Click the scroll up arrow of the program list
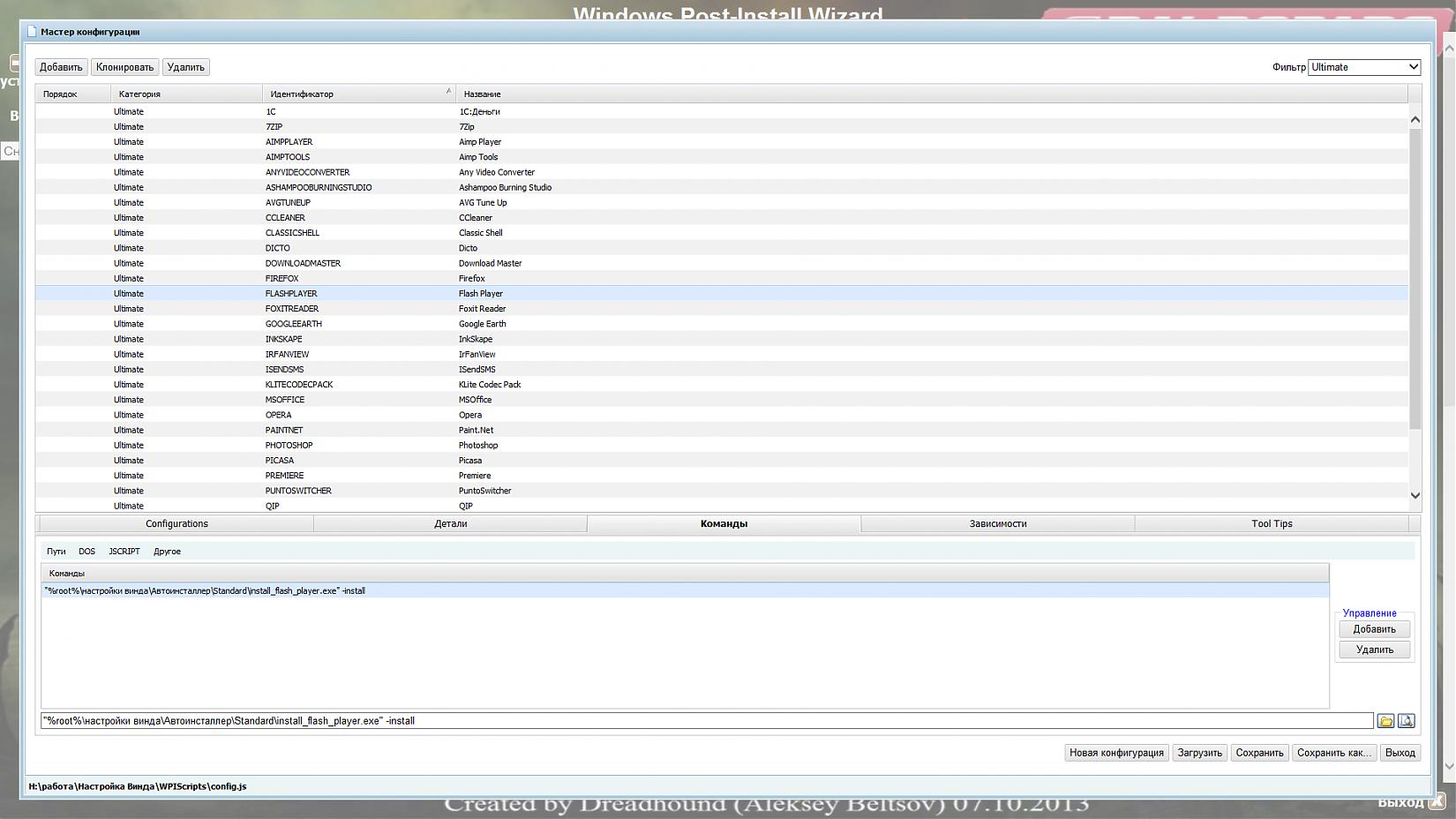 (1415, 119)
